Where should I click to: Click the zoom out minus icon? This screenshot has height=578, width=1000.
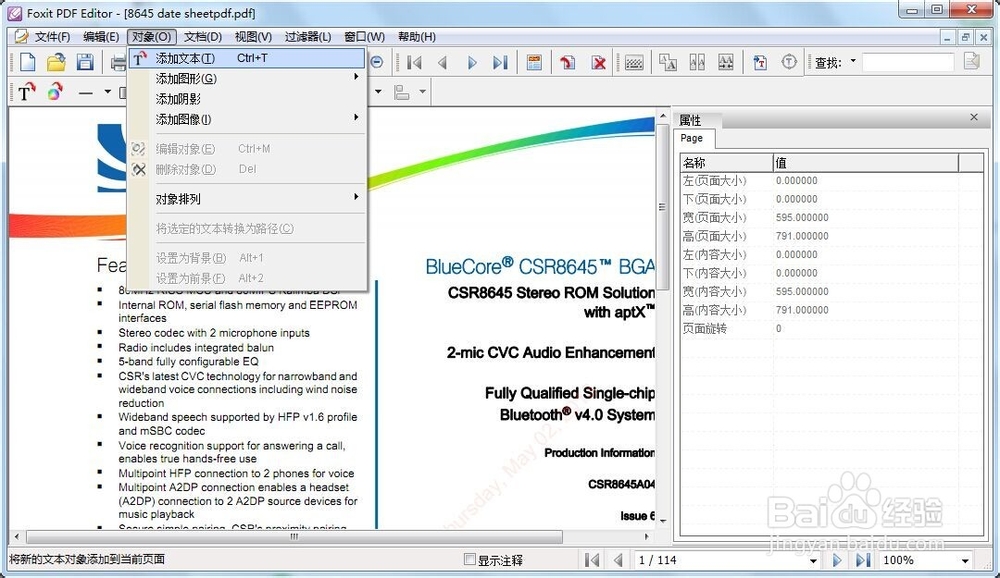click(x=377, y=62)
